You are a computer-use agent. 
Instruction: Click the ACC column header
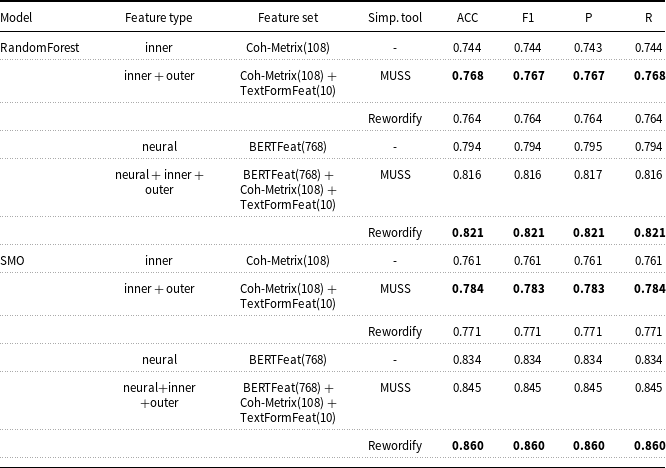[x=467, y=18]
